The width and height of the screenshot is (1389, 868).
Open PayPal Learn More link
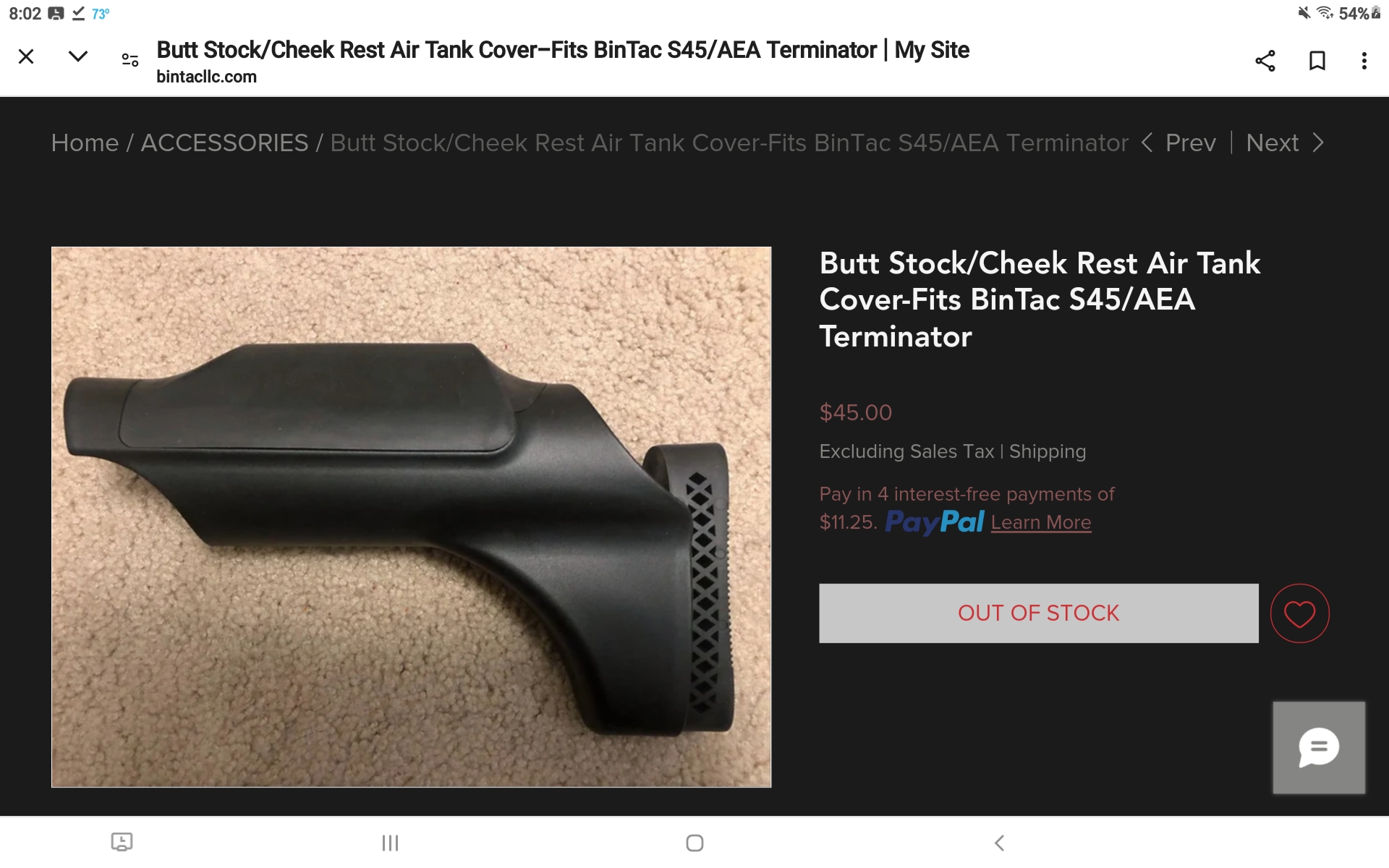point(1041,522)
